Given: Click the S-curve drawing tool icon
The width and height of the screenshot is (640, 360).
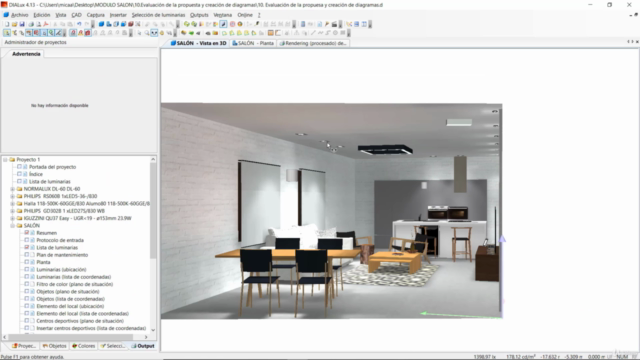Looking at the screenshot, I should click(328, 33).
